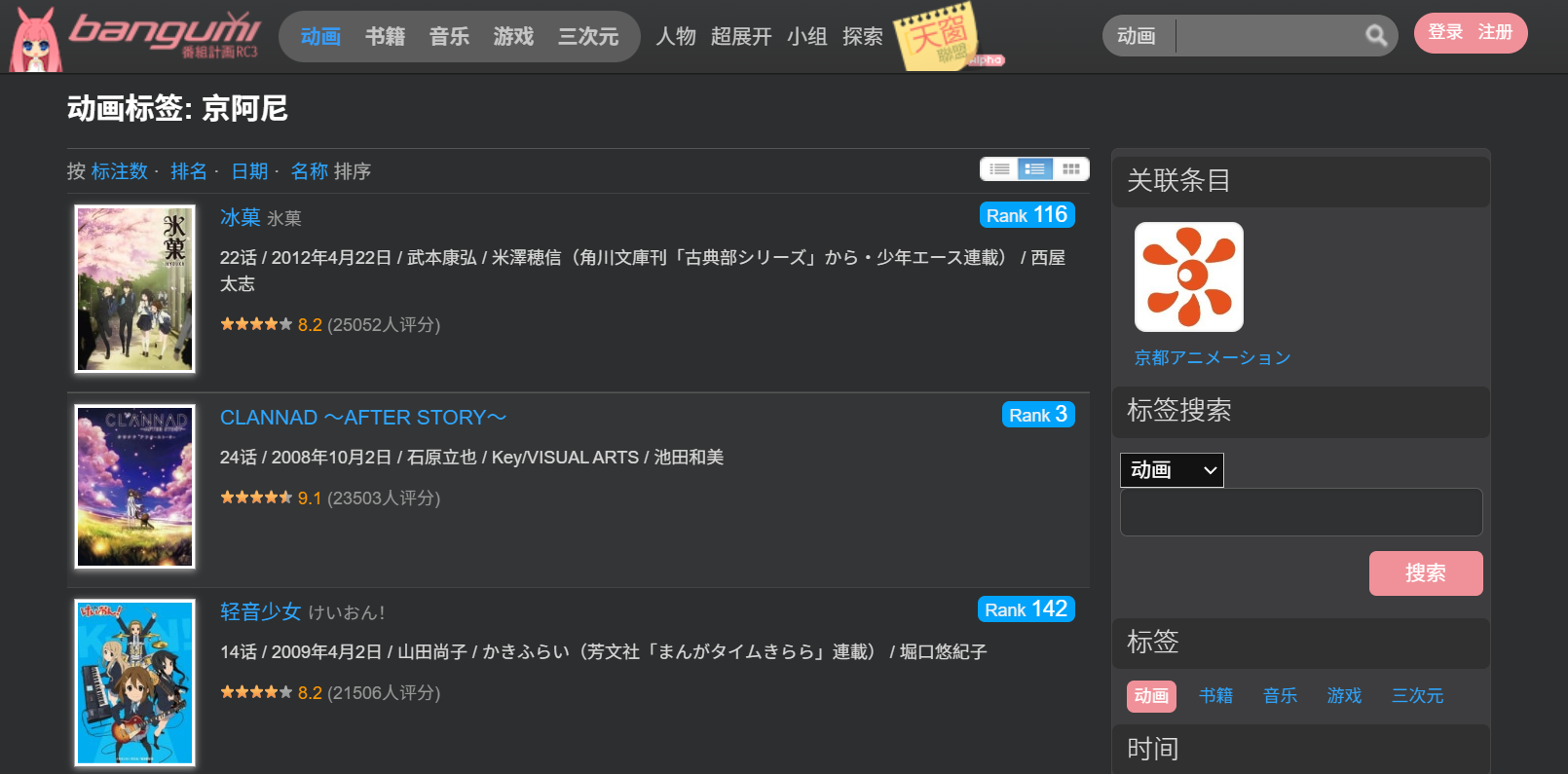Click the 搜索 button

[1426, 573]
